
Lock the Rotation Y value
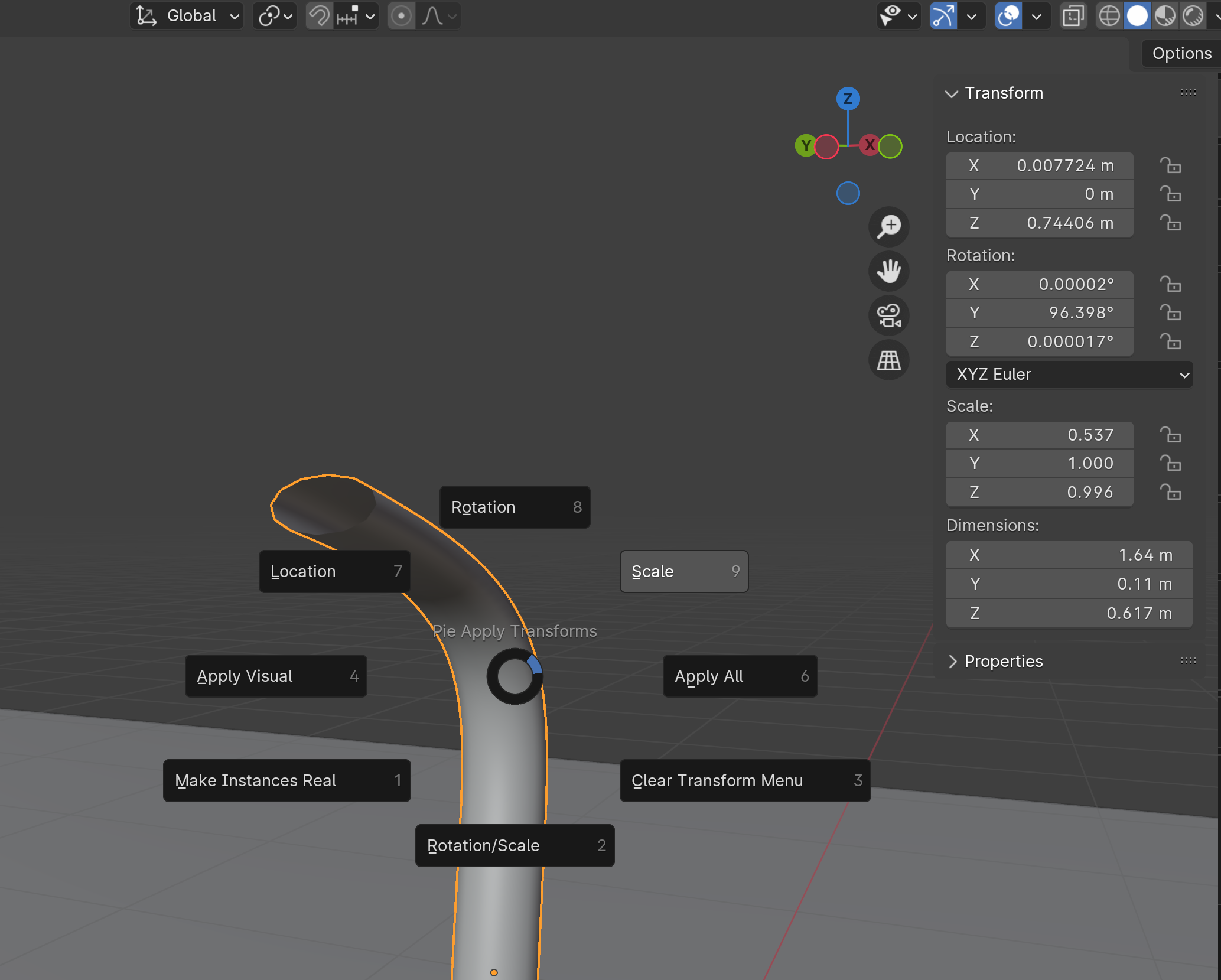tap(1170, 312)
